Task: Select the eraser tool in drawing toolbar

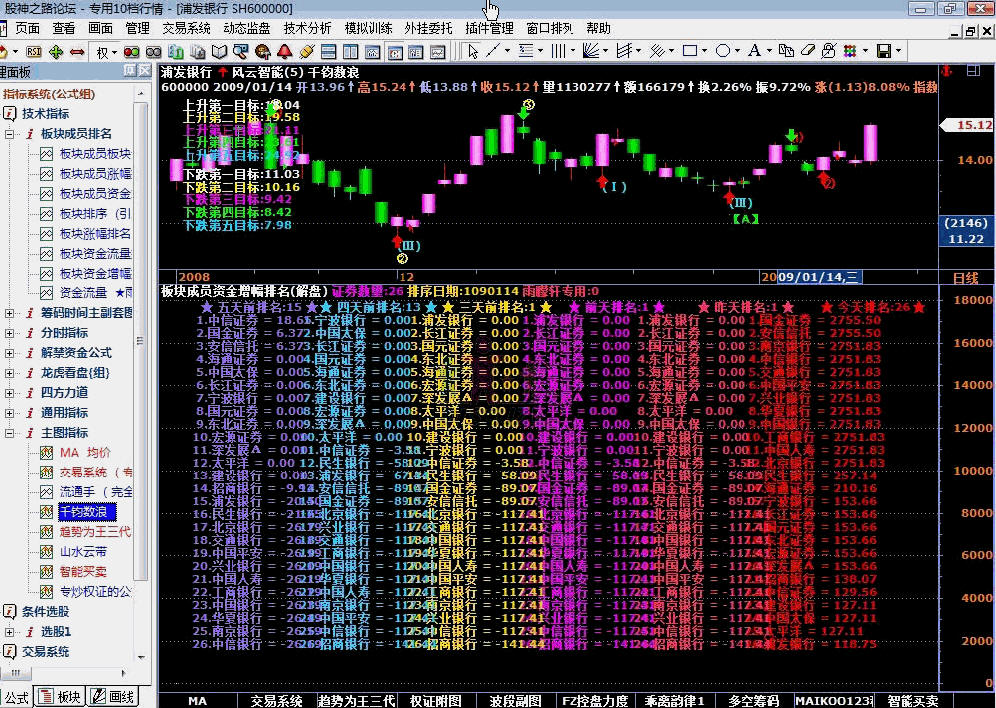Action: click(807, 51)
